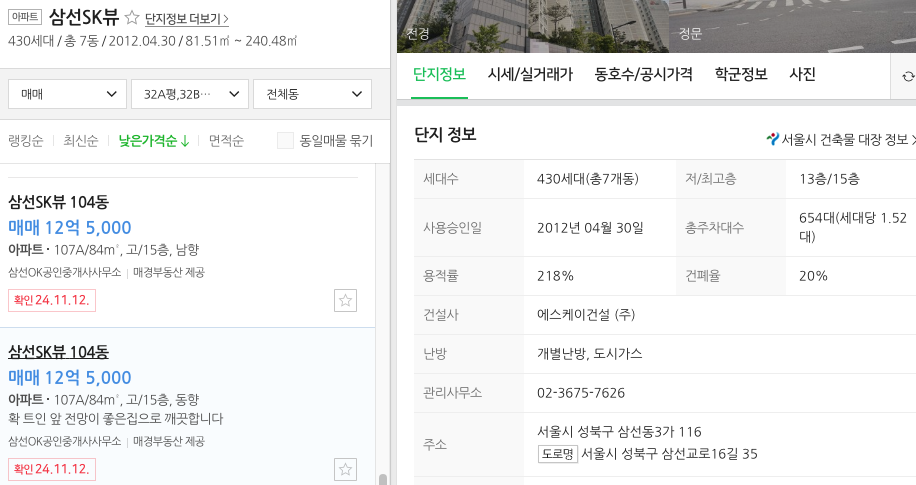The height and width of the screenshot is (485, 916).
Task: Open second underlined 삼선SK뷰 104동 listing title
Action: pos(58,352)
